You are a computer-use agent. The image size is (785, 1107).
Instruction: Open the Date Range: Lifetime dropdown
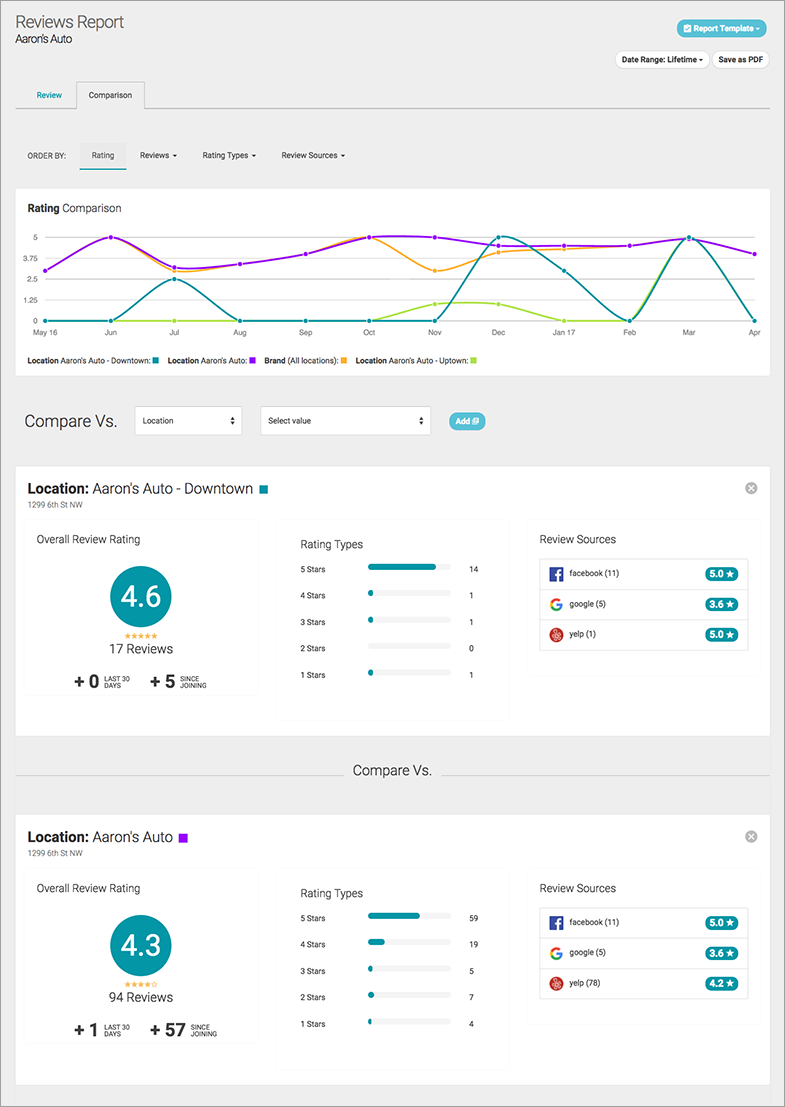[662, 60]
